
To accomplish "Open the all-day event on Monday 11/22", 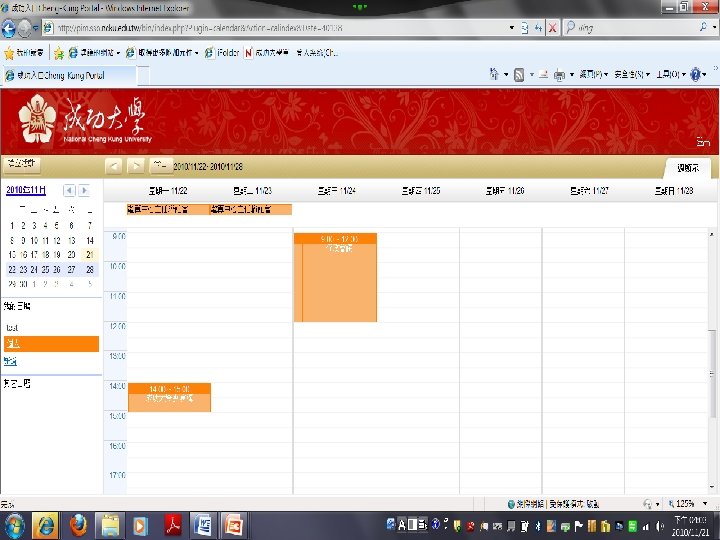I will point(168,209).
